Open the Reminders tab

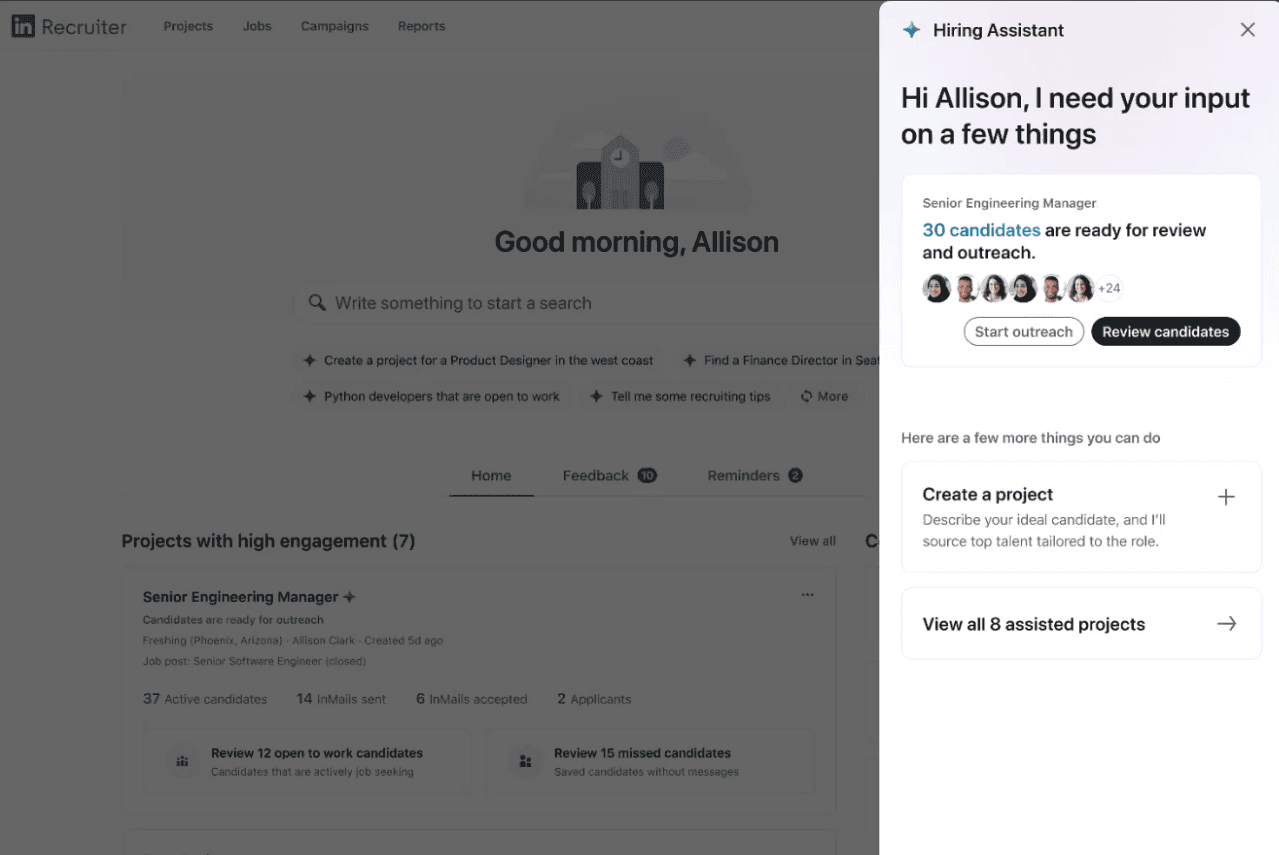tap(742, 476)
